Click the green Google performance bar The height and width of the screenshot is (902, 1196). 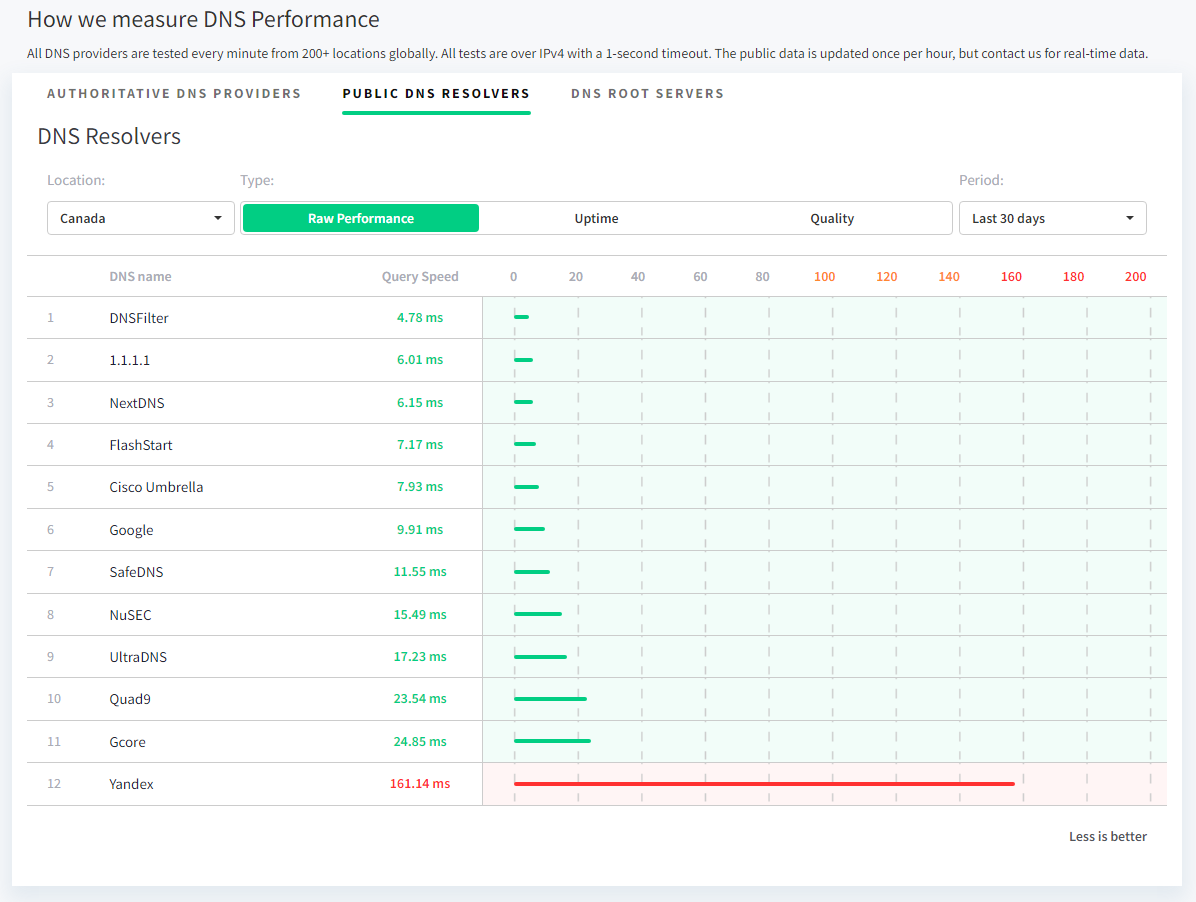pos(529,528)
